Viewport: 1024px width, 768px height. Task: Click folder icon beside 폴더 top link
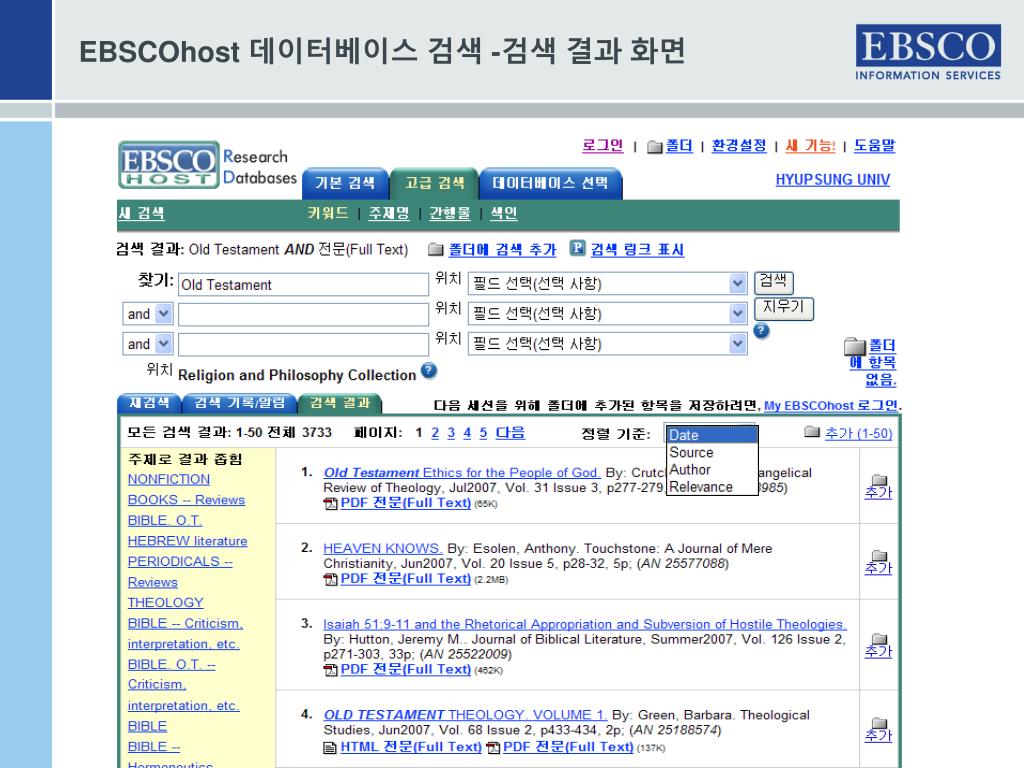pos(654,147)
